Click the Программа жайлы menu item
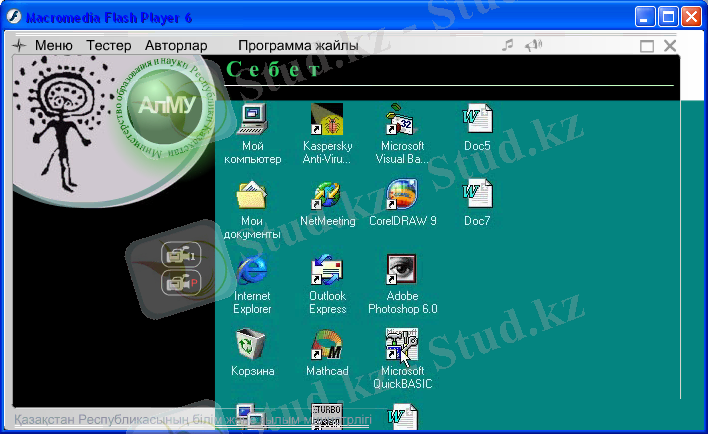This screenshot has height=434, width=708. click(298, 46)
